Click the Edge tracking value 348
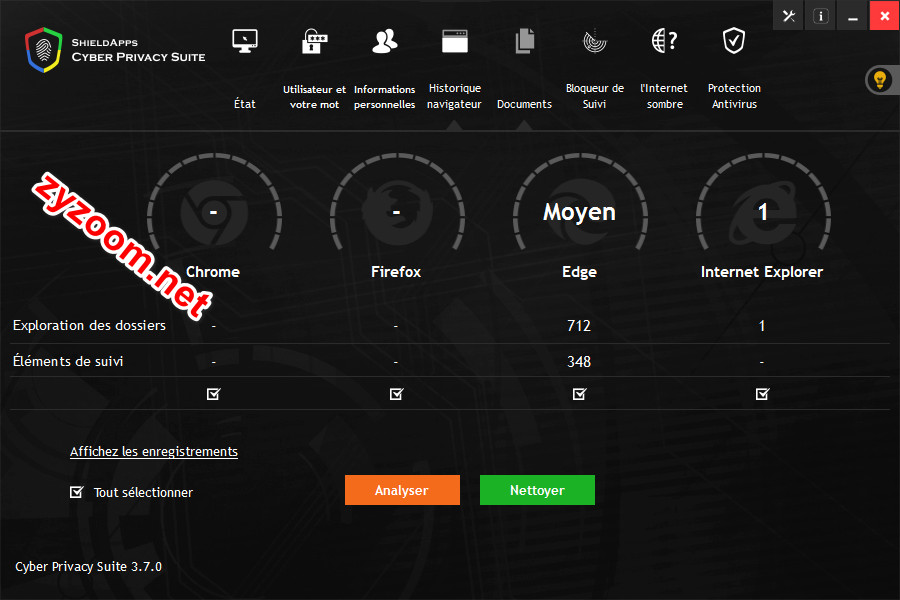Viewport: 900px width, 600px height. tap(579, 362)
